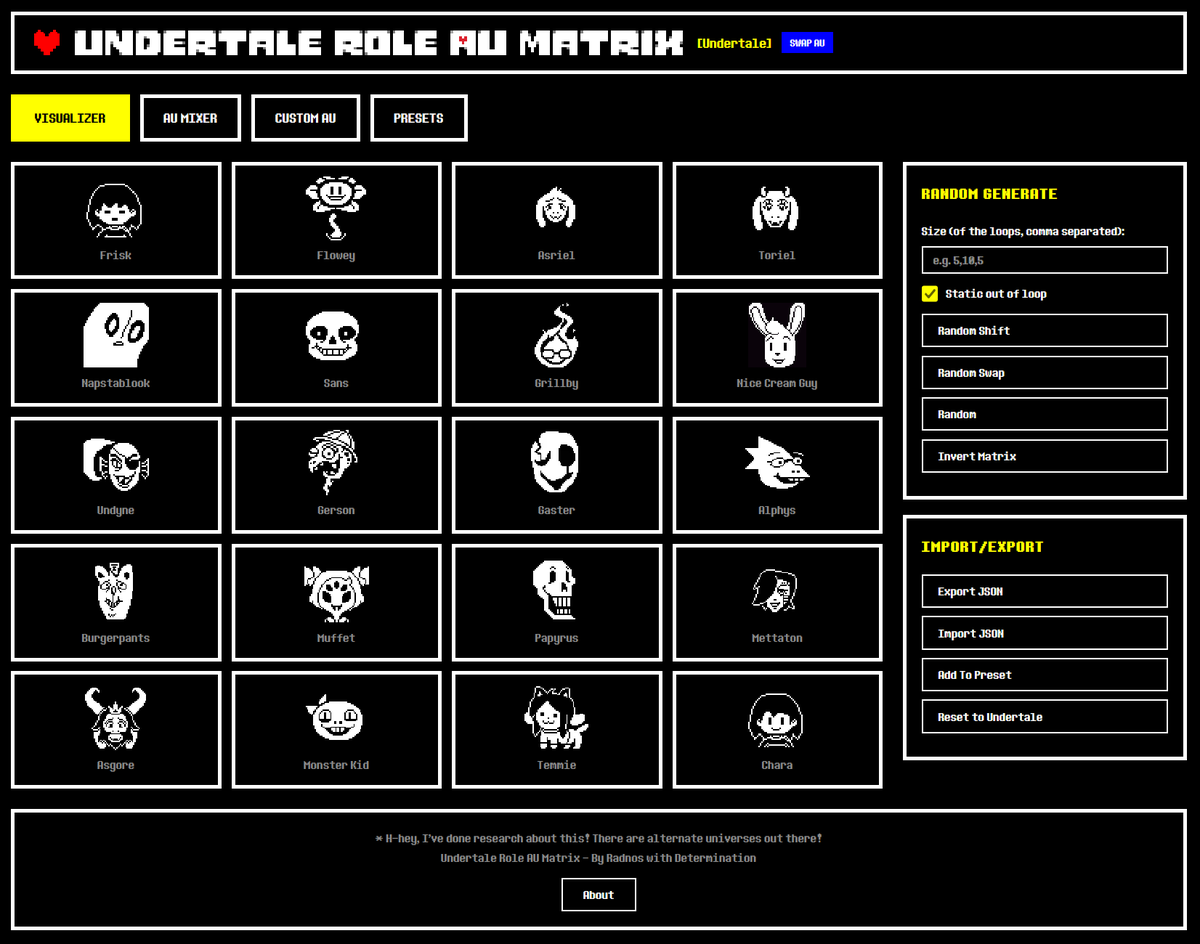Image resolution: width=1200 pixels, height=944 pixels.
Task: Click the Random Generate heading
Action: click(988, 194)
